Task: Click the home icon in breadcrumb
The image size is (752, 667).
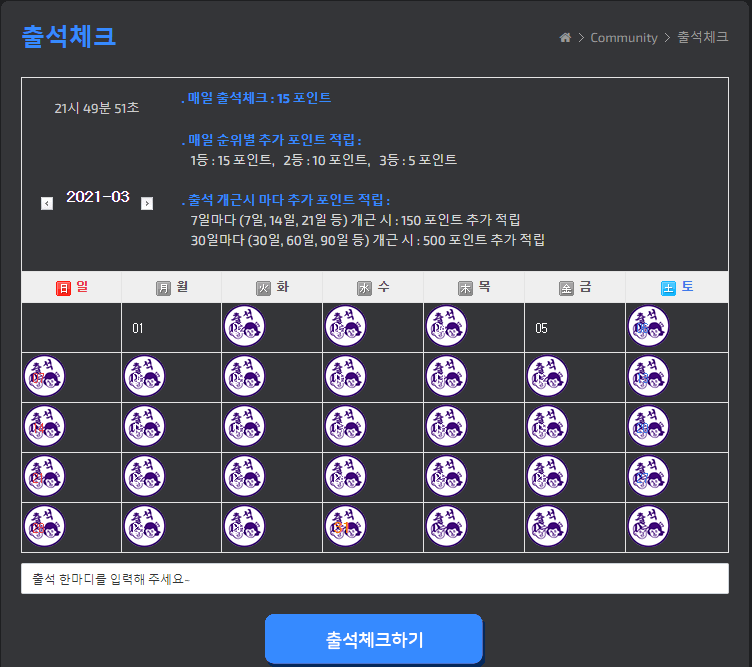Action: pyautogui.click(x=565, y=37)
